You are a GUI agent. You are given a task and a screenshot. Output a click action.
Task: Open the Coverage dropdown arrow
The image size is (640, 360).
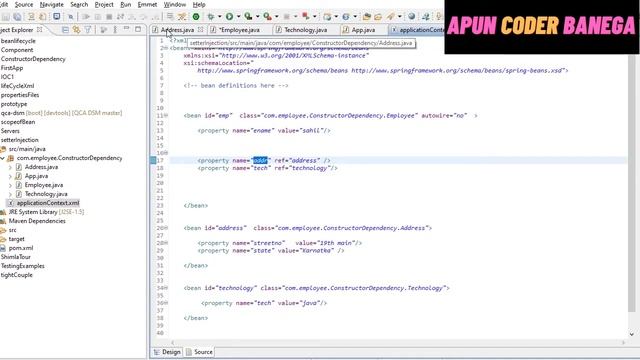tap(258, 17)
